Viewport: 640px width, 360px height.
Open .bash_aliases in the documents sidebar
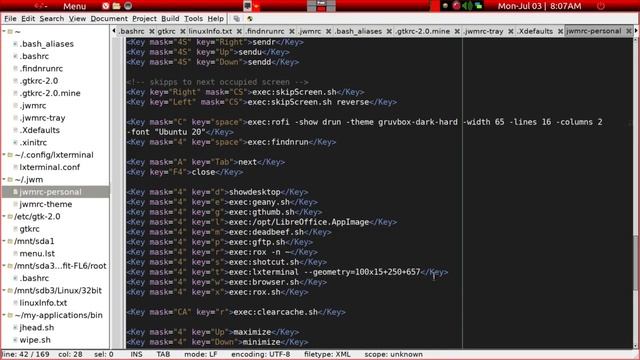point(47,44)
